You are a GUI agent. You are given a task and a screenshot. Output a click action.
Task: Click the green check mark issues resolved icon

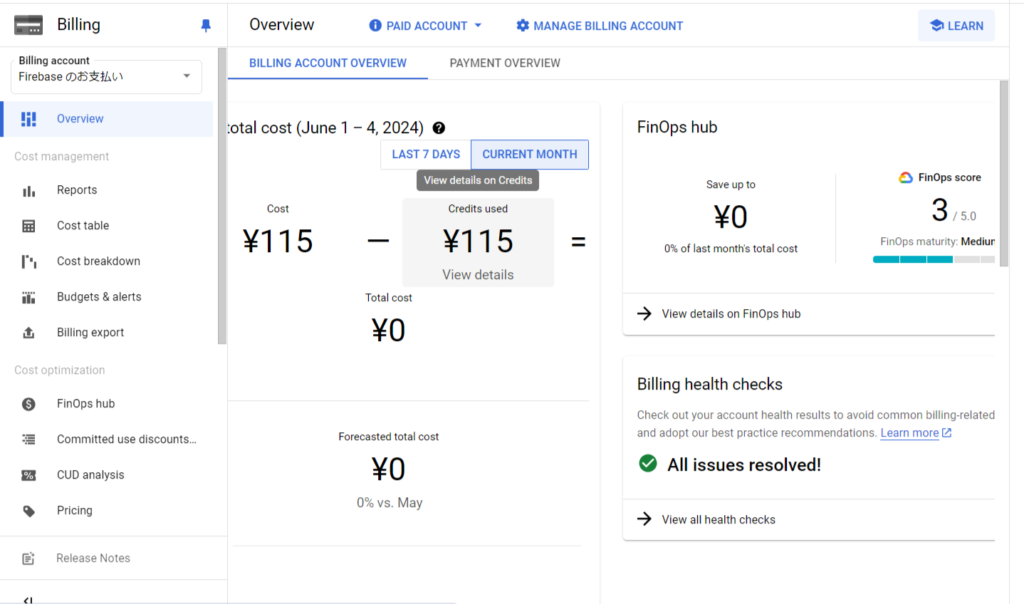coord(648,464)
